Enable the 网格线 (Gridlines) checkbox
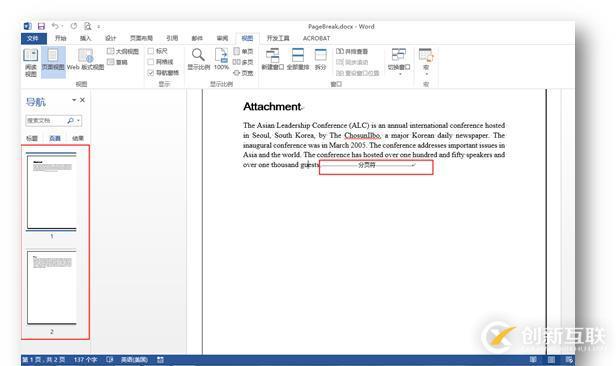Screen dimensions: 616x366 point(150,62)
